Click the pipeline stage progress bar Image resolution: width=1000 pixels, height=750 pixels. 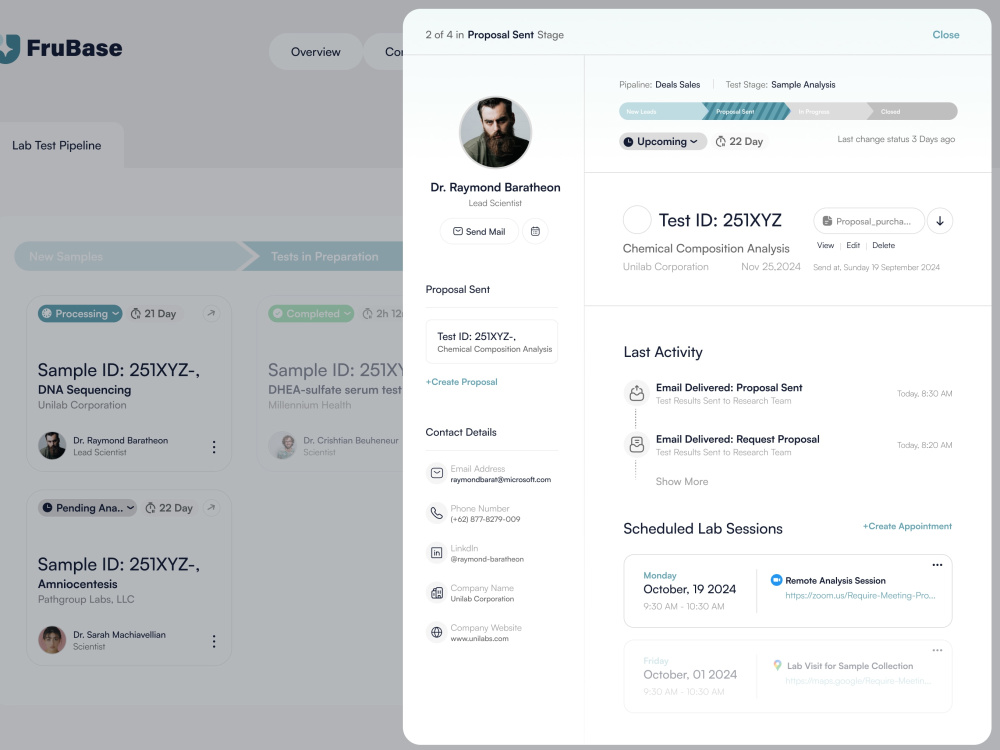(790, 112)
